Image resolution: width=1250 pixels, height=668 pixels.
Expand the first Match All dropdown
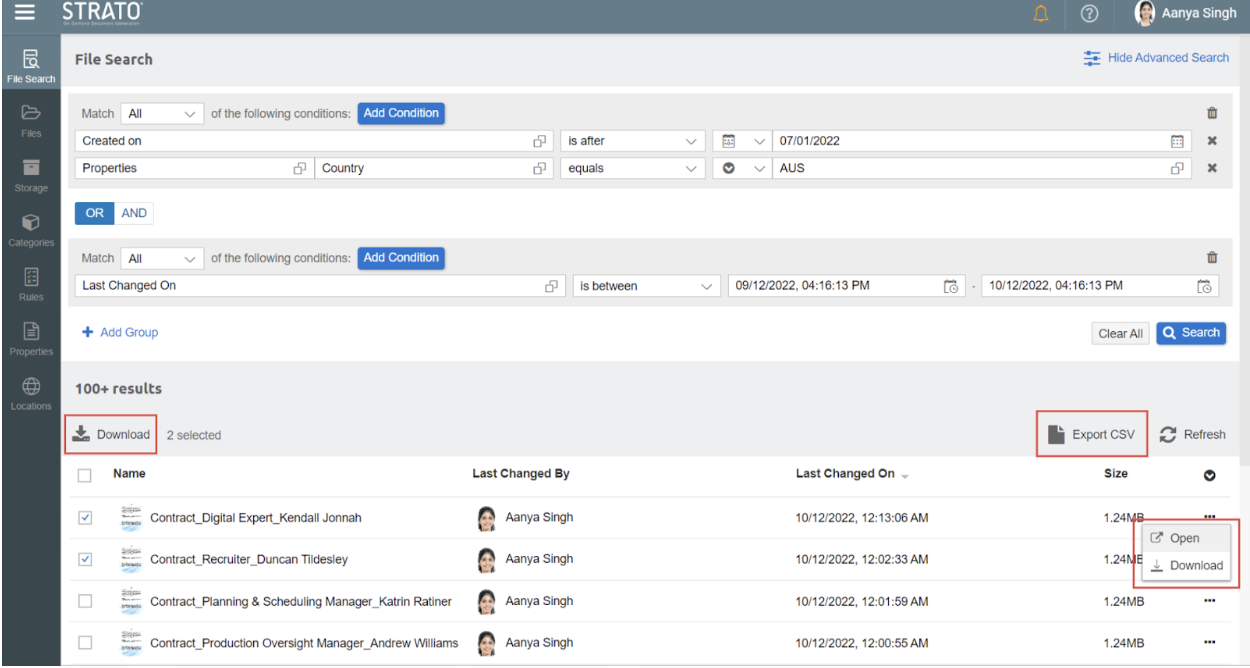coord(163,114)
